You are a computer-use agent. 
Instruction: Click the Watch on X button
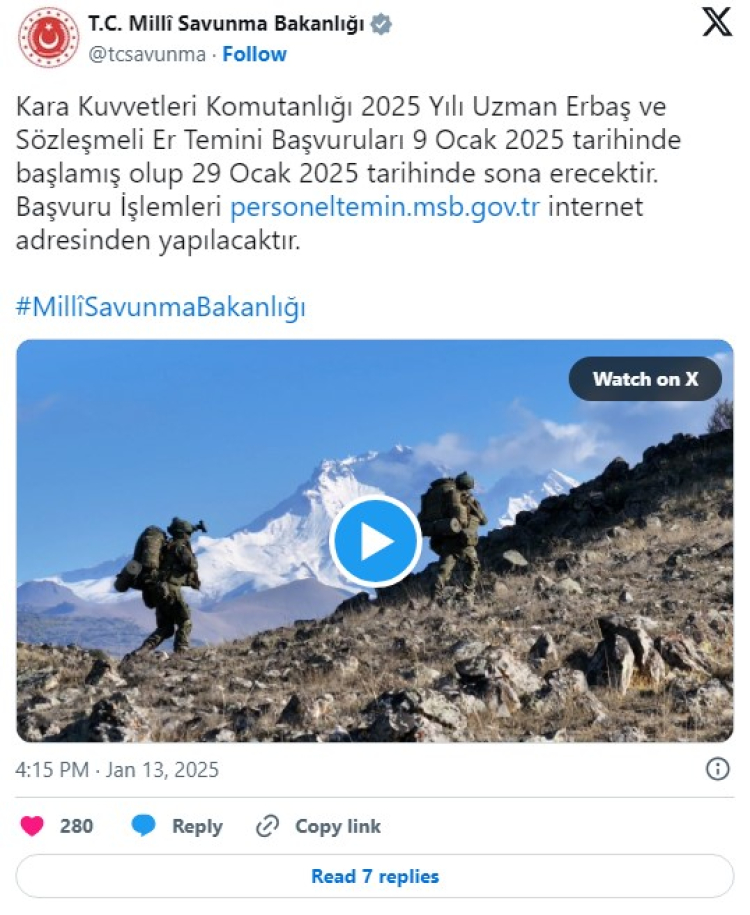click(x=645, y=379)
